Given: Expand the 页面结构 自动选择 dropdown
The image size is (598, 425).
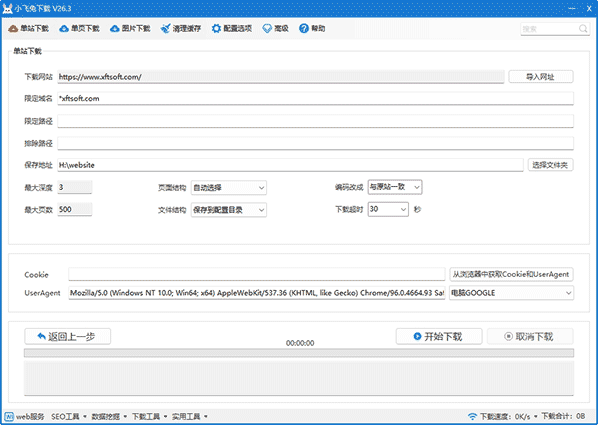Looking at the screenshot, I should 229,188.
